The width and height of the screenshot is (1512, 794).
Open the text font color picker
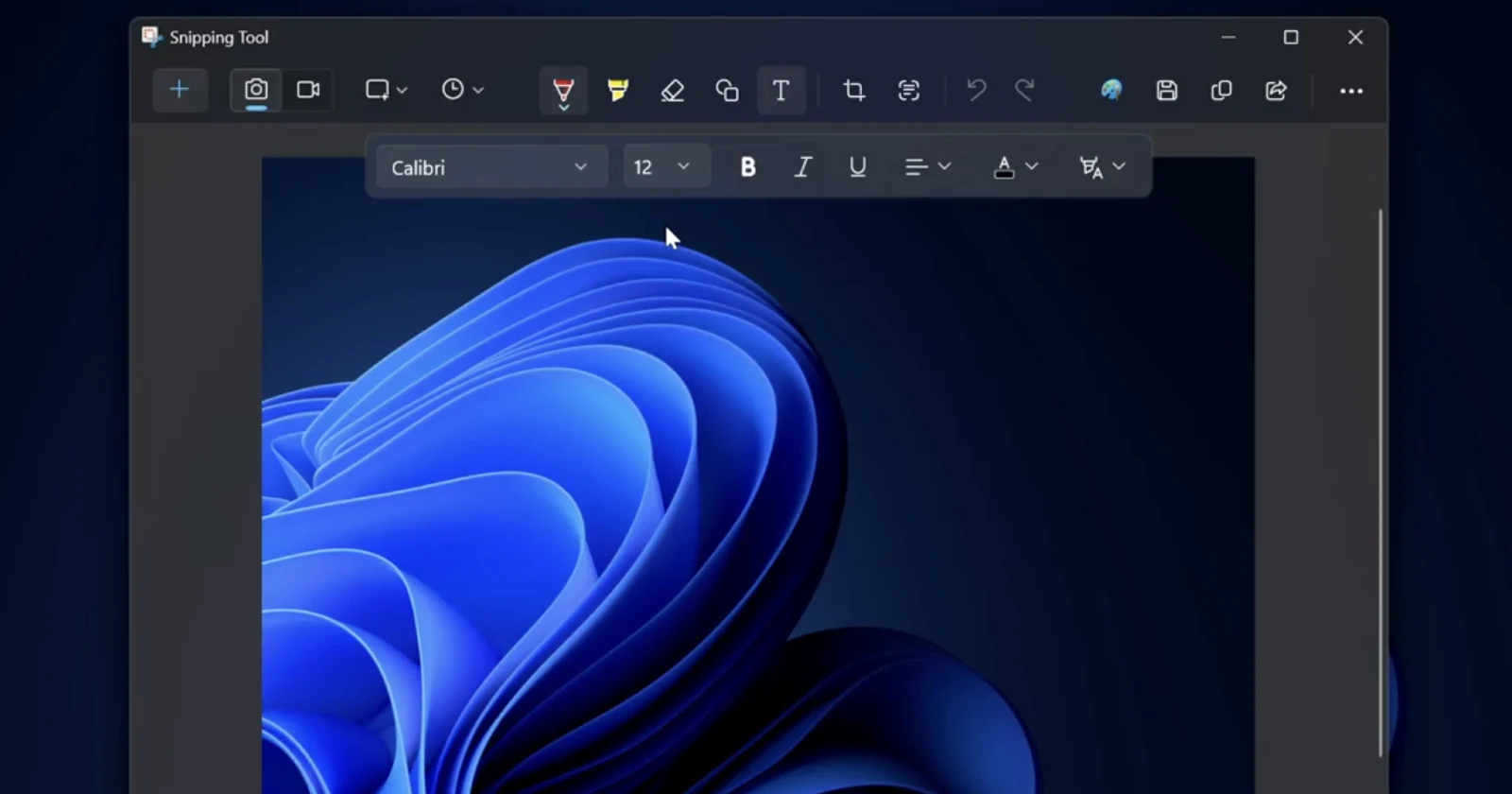coord(1015,167)
